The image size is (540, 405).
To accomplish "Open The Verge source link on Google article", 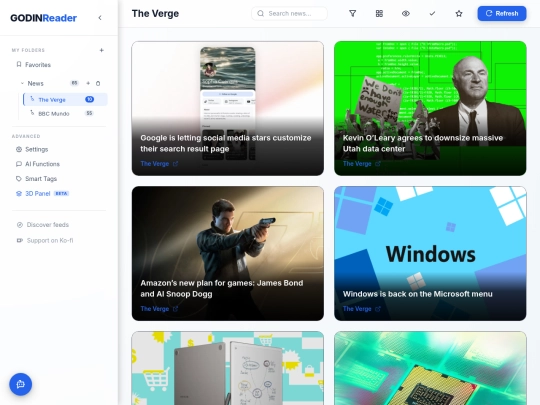I will 159,164.
